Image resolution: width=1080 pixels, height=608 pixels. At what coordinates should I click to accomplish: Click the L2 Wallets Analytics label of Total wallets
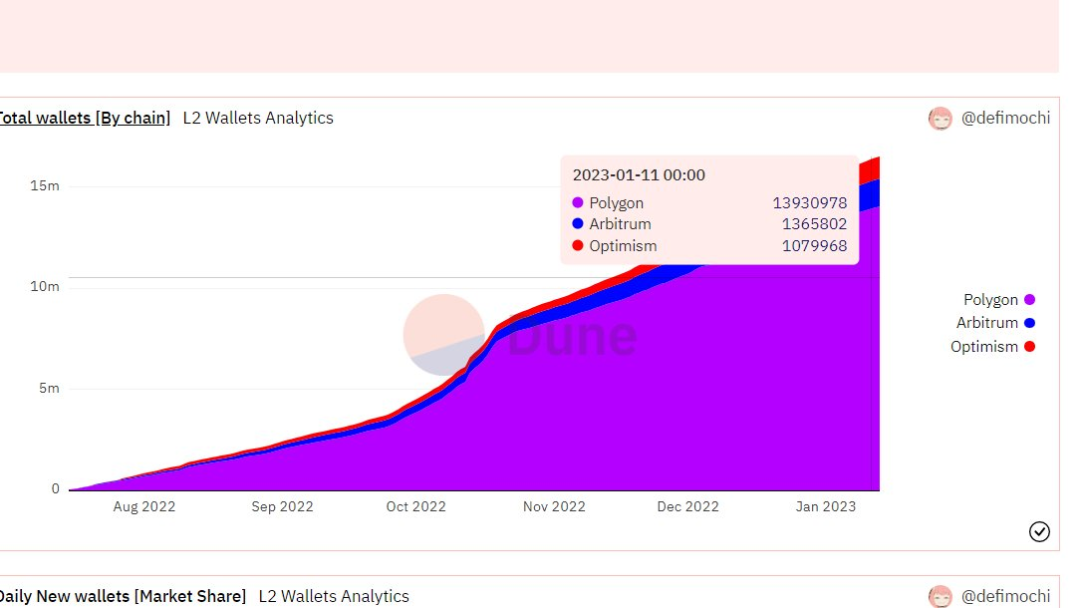[258, 118]
